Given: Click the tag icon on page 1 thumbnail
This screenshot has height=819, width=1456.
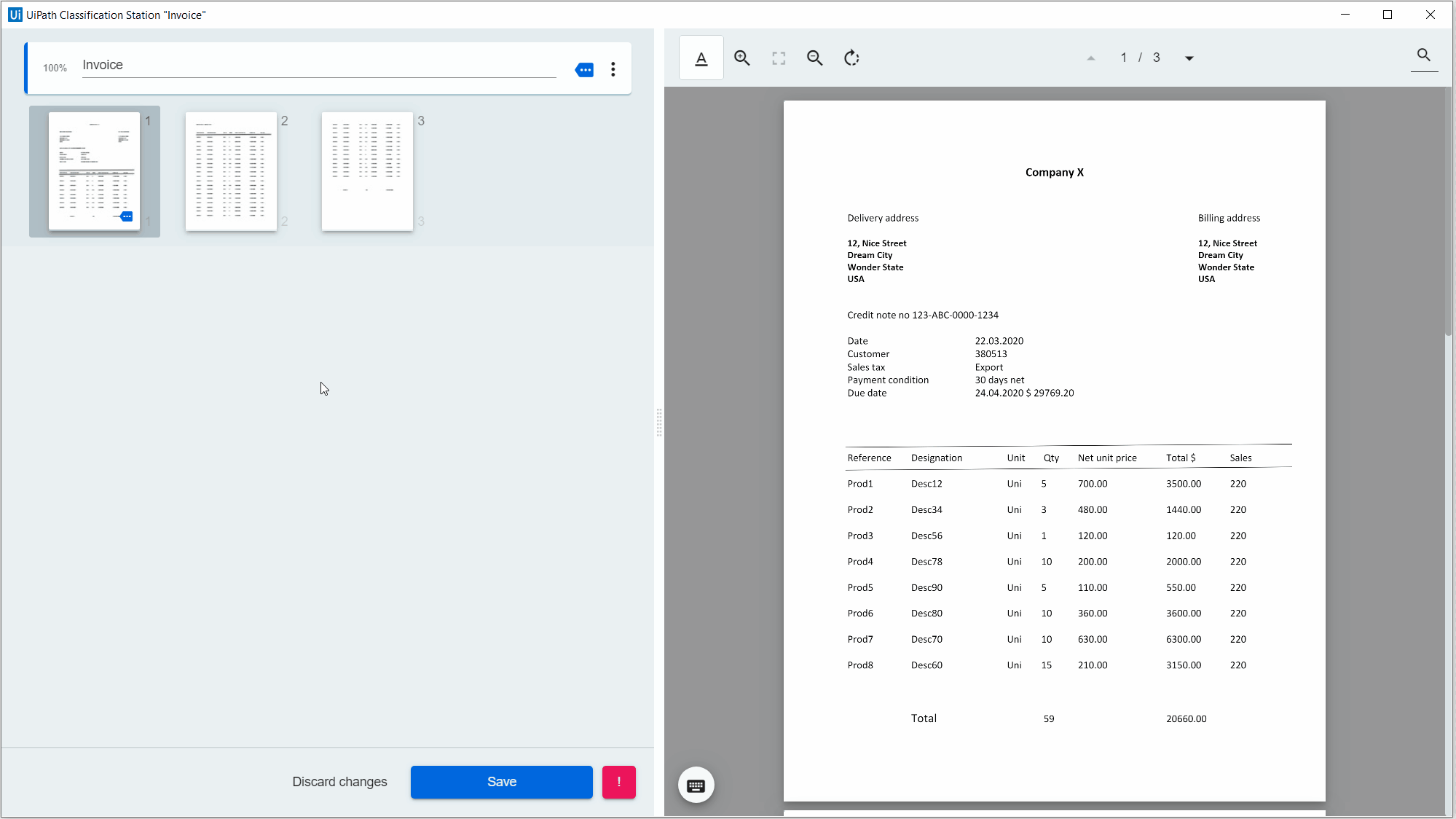Looking at the screenshot, I should [126, 216].
